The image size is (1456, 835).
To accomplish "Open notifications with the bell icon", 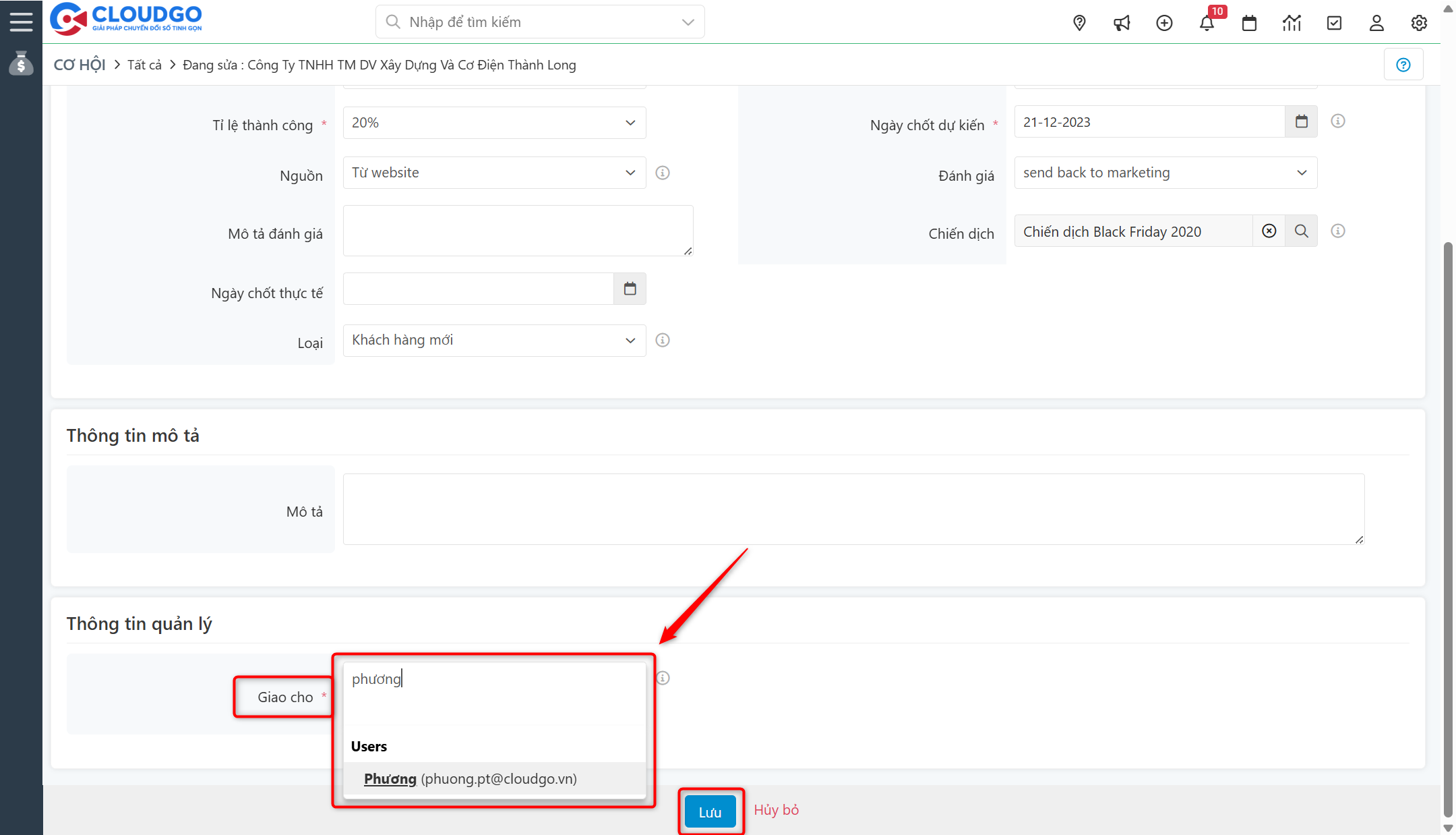I will click(x=1207, y=22).
